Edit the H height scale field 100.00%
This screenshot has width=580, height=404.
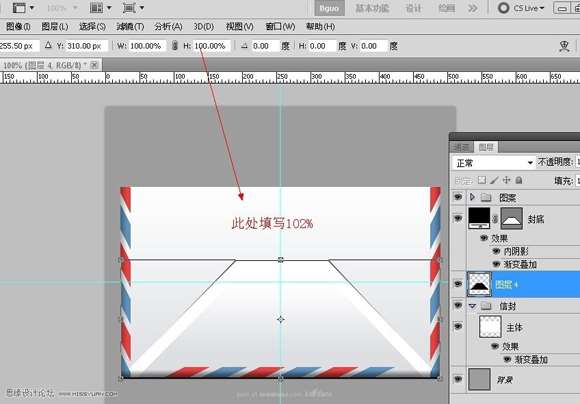211,46
